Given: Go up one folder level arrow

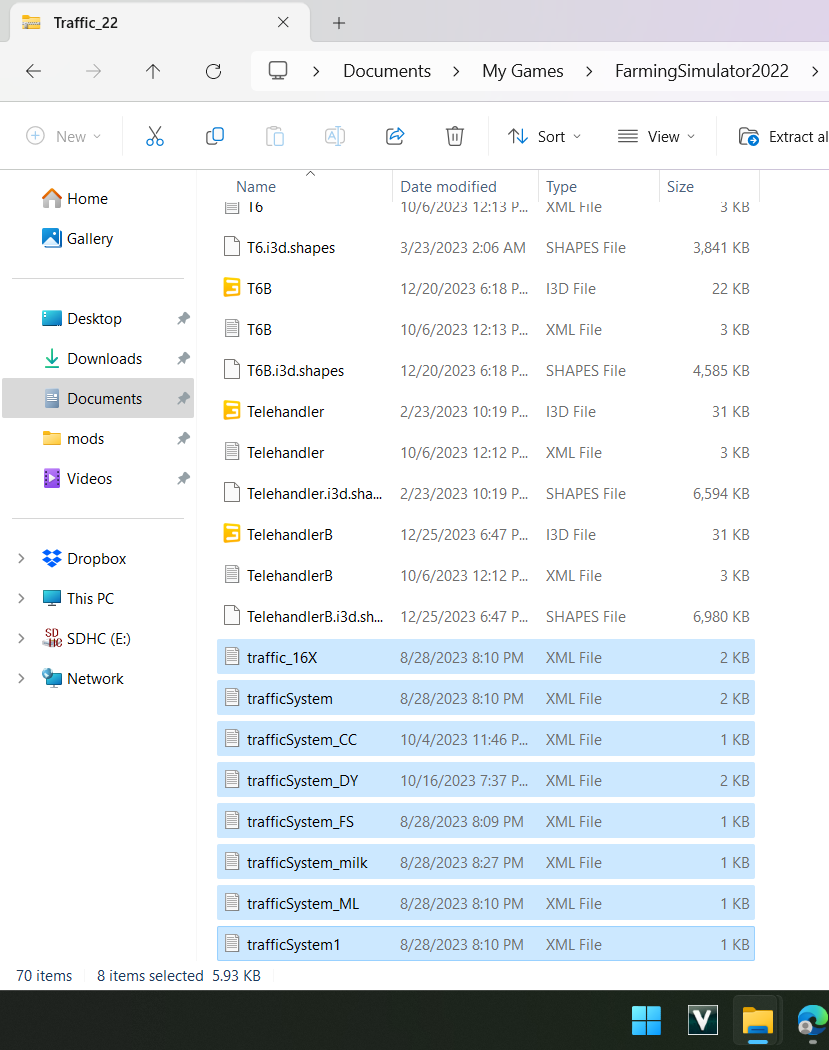Looking at the screenshot, I should (153, 71).
